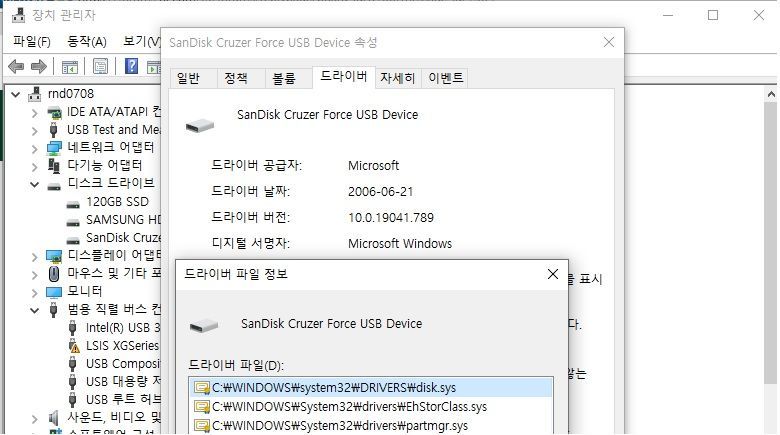Click the show/hide console tree toolbar icon
The height and width of the screenshot is (435, 780).
(70, 67)
